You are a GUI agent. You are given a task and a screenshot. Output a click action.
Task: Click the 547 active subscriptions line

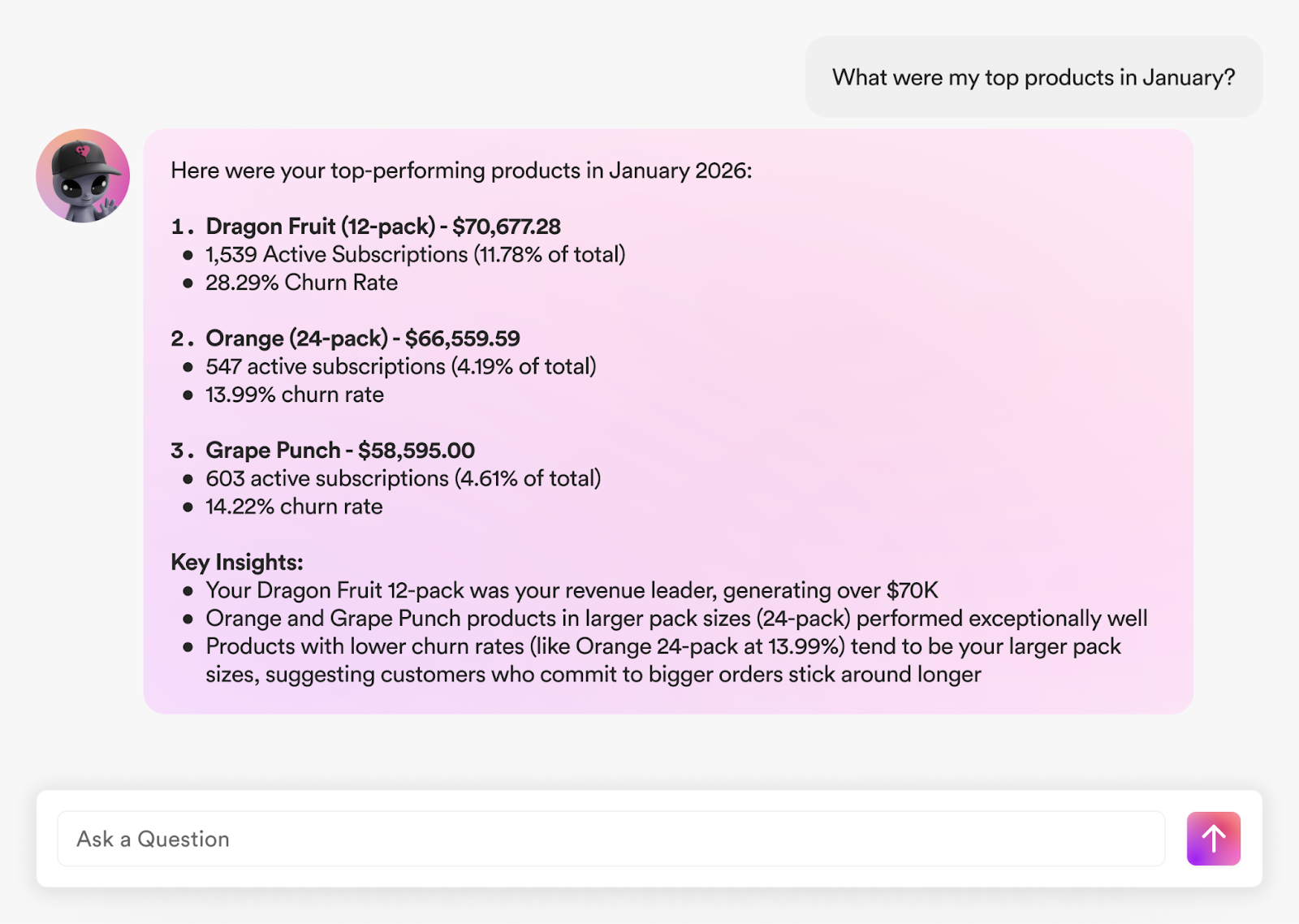coord(401,366)
